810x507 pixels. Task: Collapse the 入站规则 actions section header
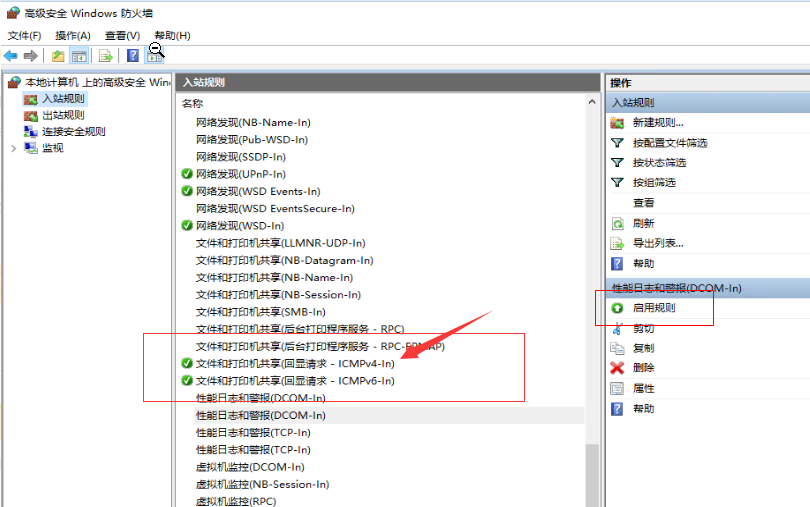(708, 102)
